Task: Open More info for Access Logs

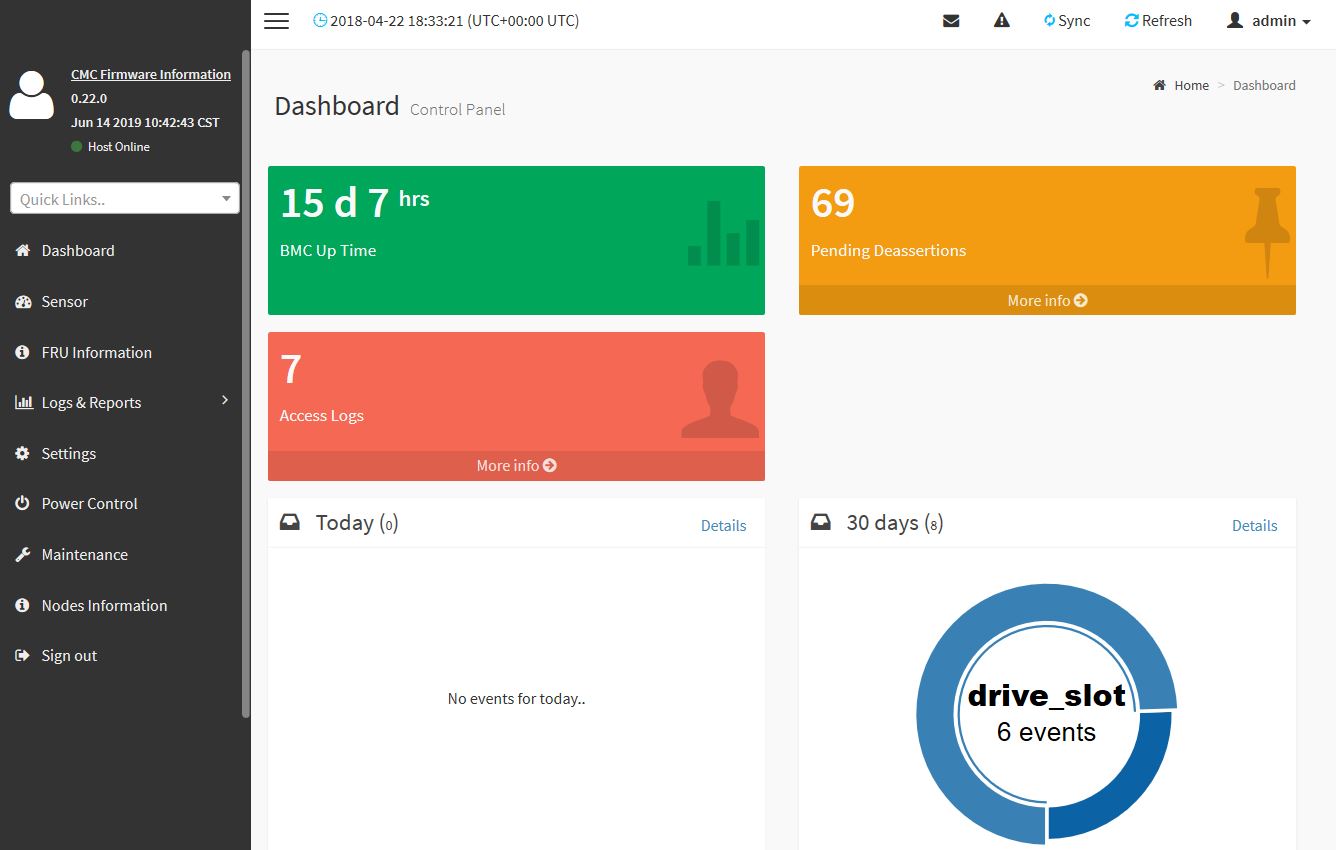Action: tap(516, 466)
